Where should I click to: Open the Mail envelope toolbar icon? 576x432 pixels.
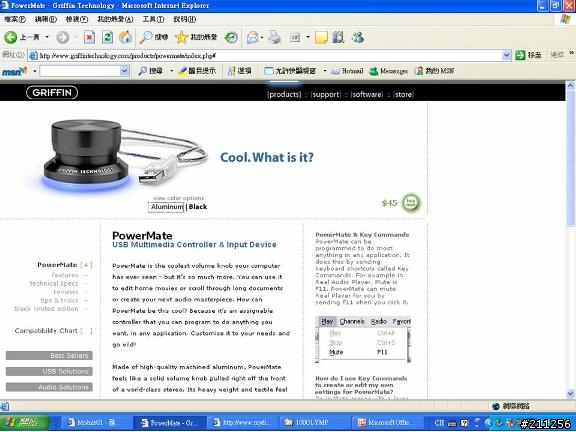click(x=252, y=37)
